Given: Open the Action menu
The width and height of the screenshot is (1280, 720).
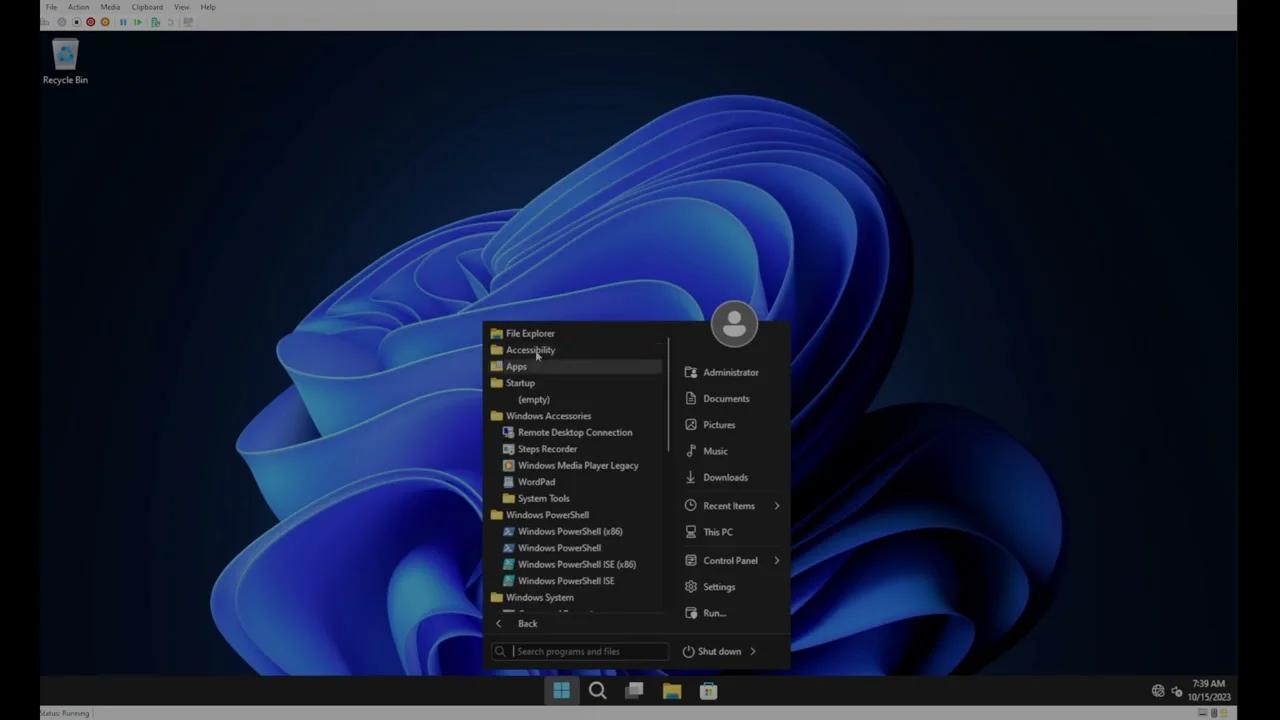Looking at the screenshot, I should pos(78,7).
